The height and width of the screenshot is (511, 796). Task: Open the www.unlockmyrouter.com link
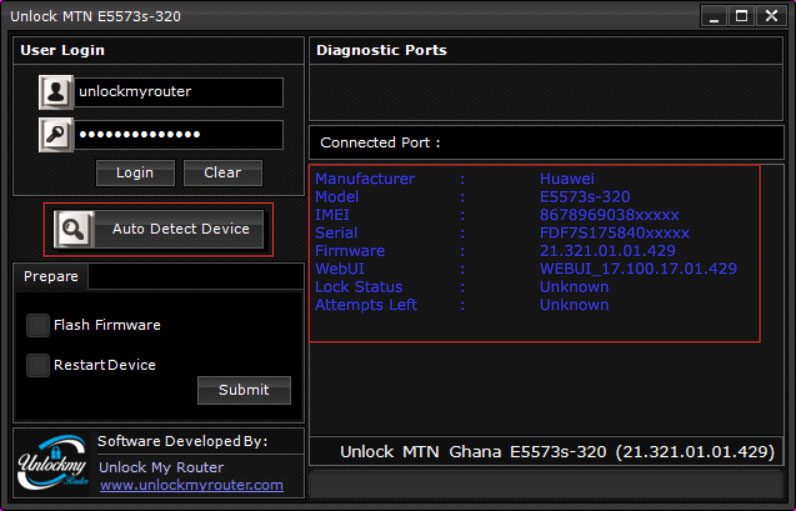(x=191, y=486)
